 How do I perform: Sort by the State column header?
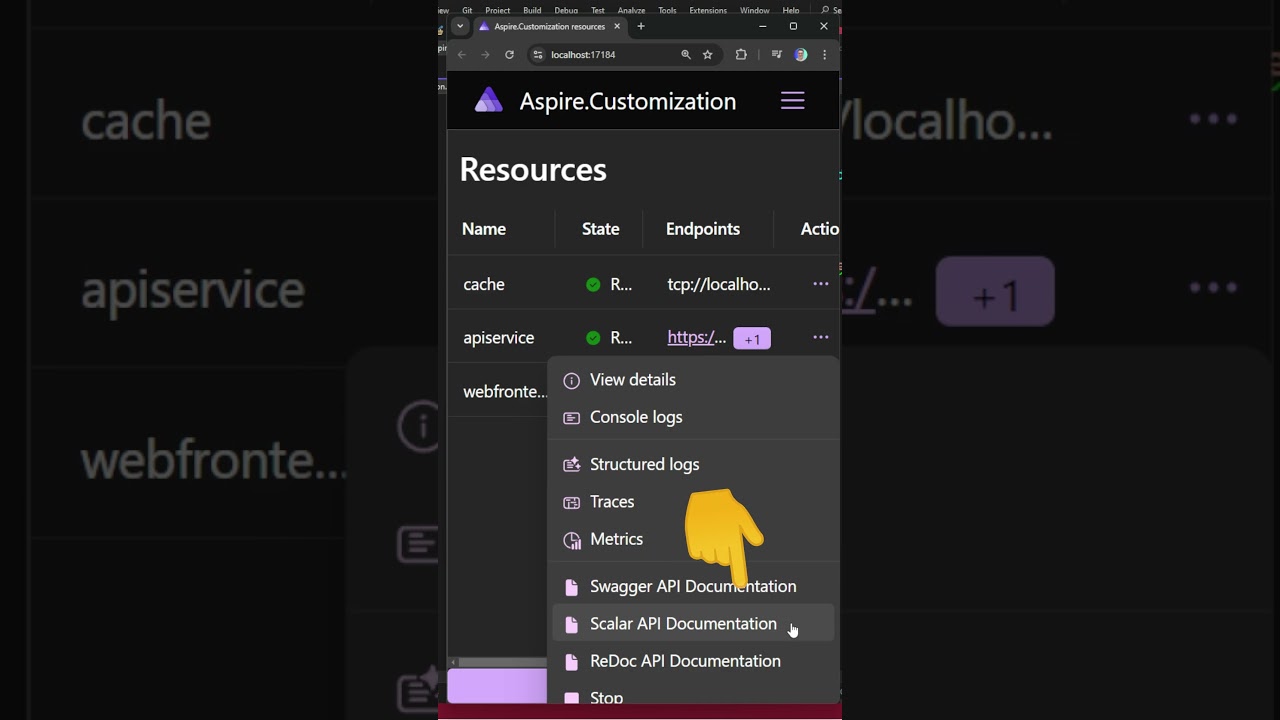(x=601, y=229)
